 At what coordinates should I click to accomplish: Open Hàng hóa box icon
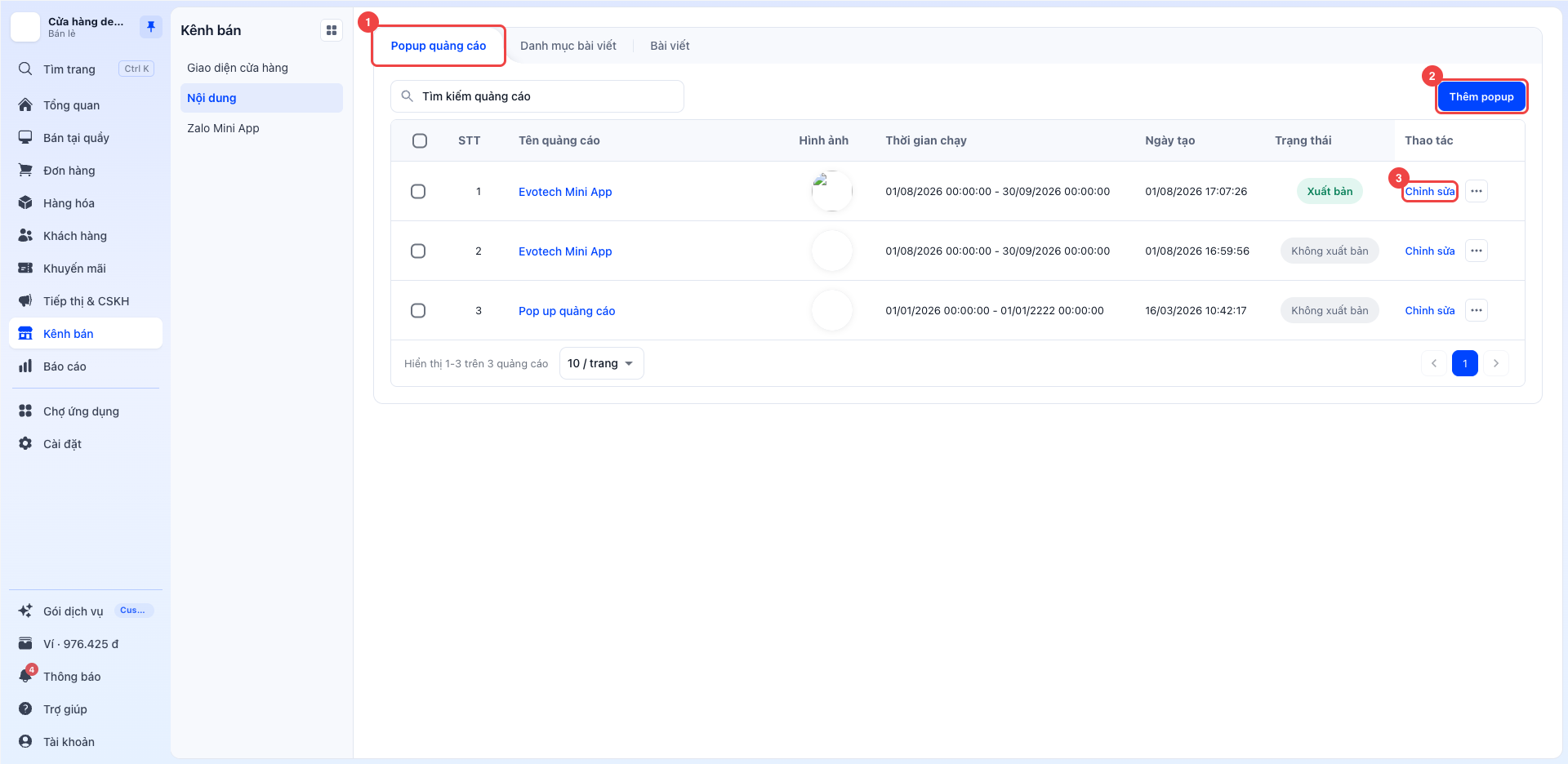tap(25, 202)
